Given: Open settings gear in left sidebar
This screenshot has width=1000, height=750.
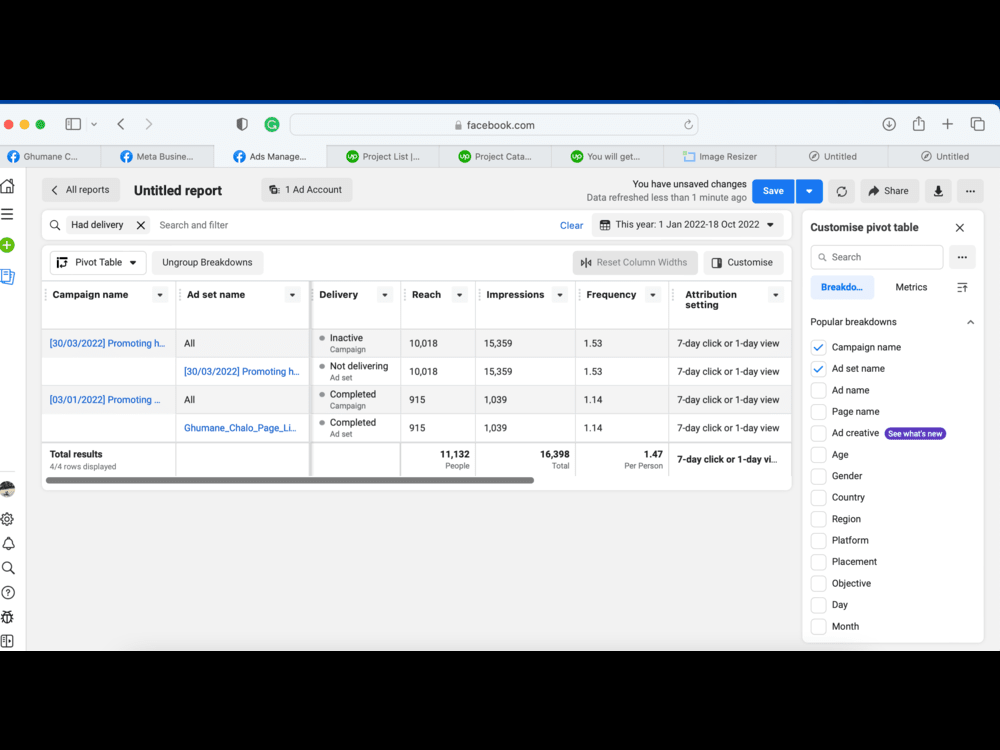Looking at the screenshot, I should point(8,519).
